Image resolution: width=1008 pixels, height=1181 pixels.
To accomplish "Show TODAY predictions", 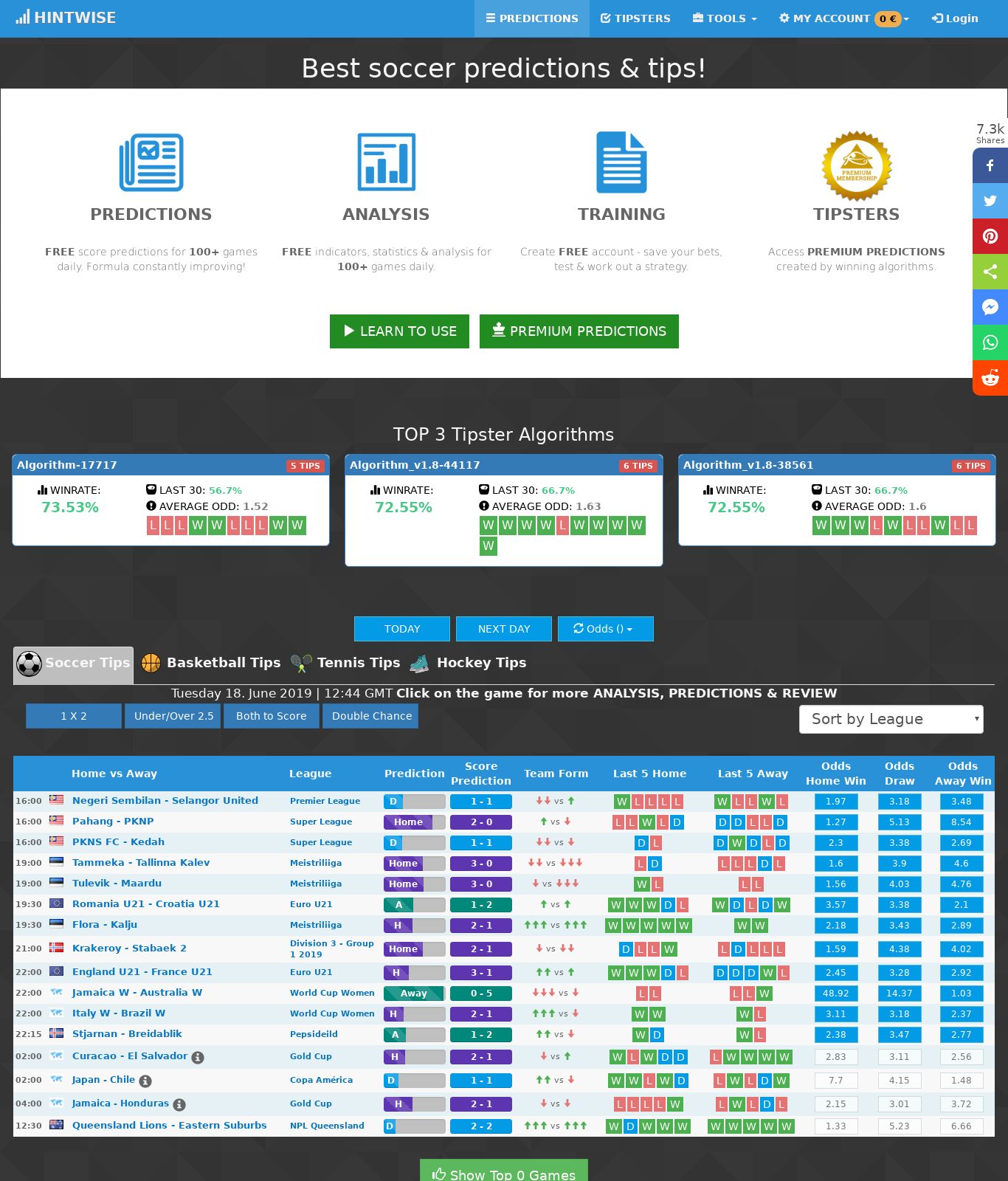I will point(402,629).
